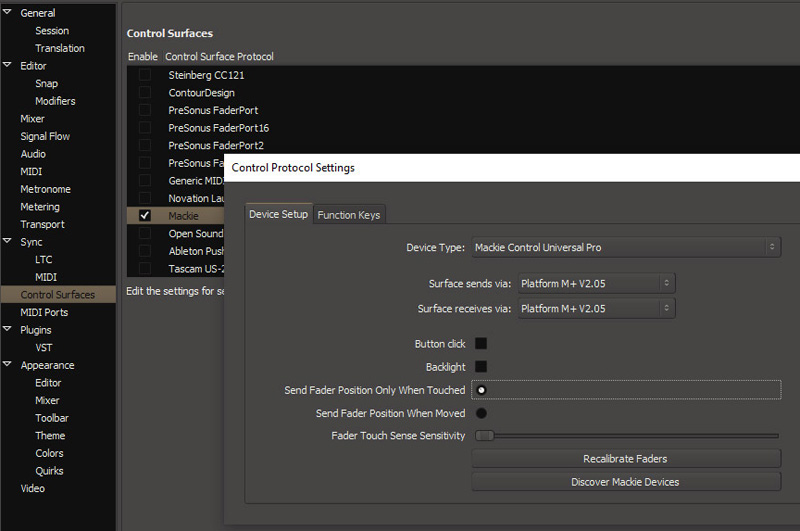The image size is (800, 531).
Task: Collapse the Plugins tree section
Action: (8, 330)
